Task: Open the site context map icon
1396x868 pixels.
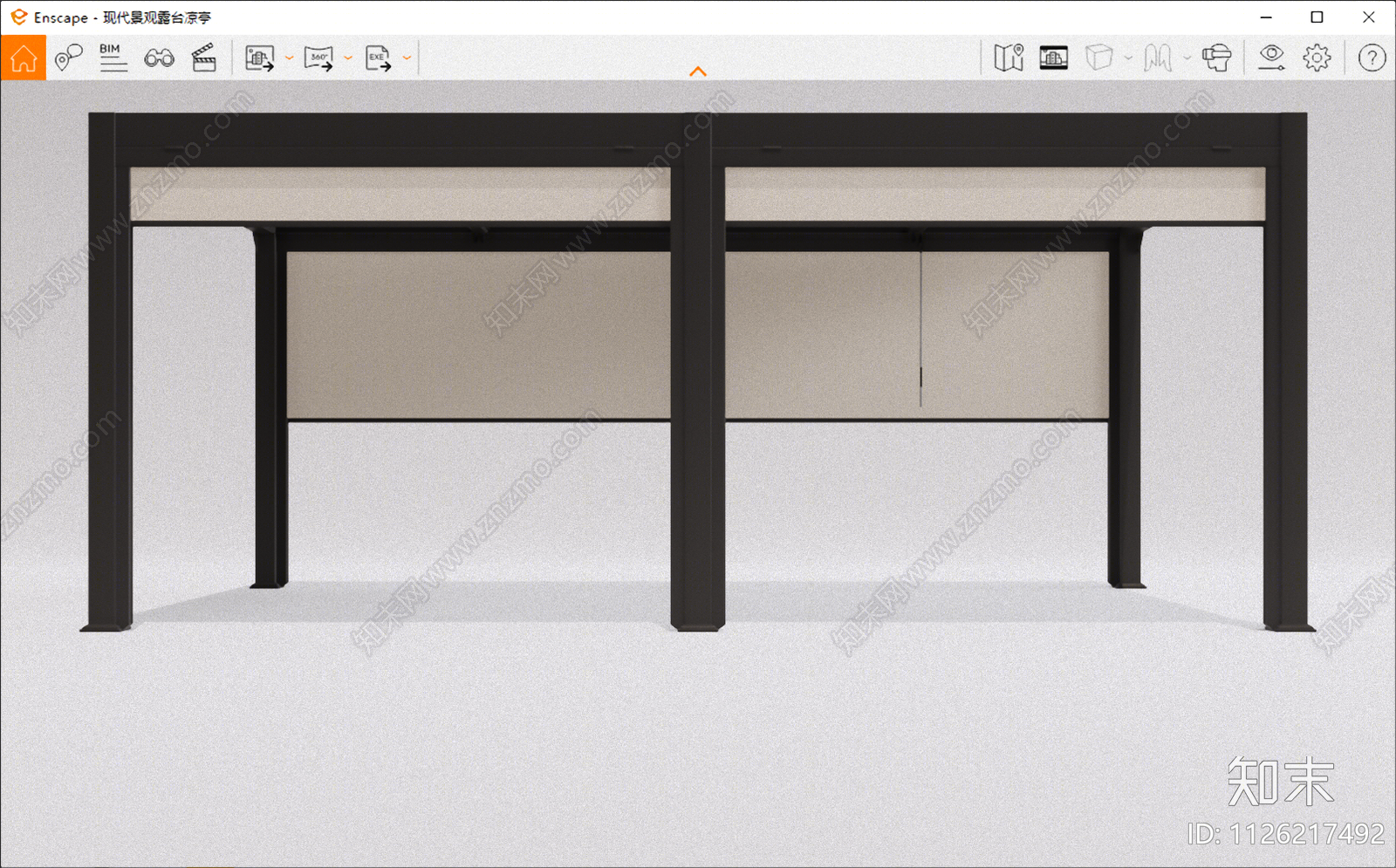Action: point(1009,58)
